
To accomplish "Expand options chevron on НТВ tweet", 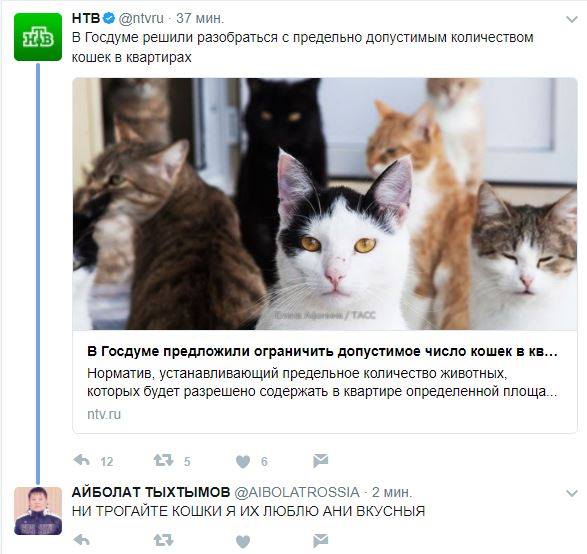I will point(572,19).
